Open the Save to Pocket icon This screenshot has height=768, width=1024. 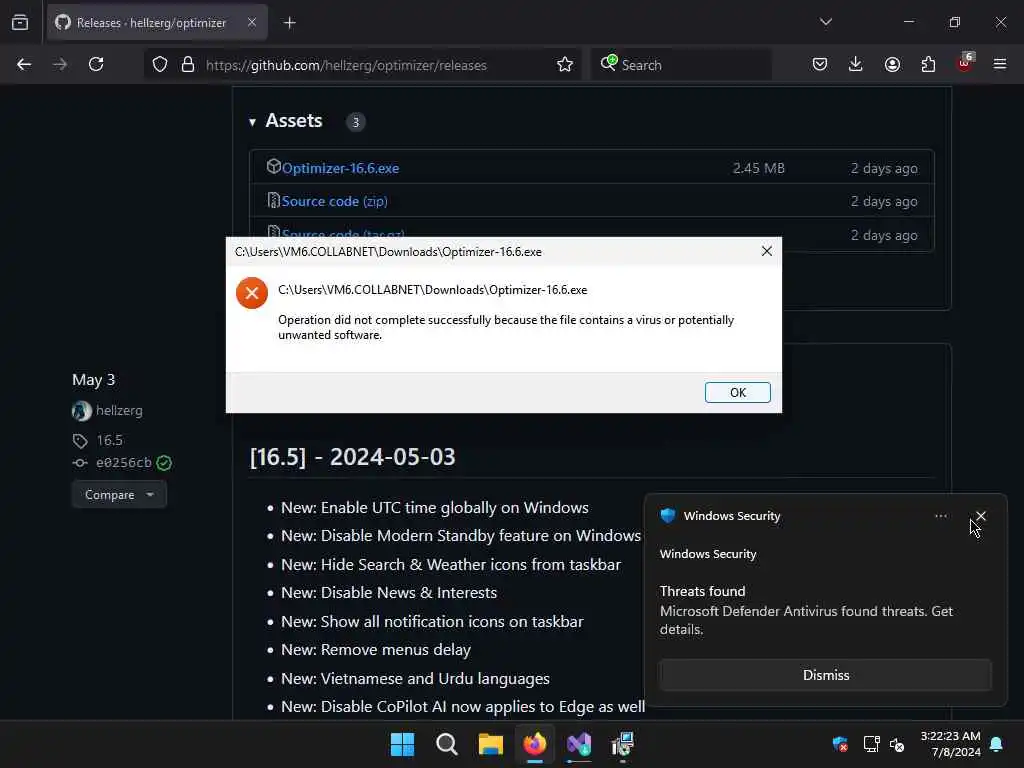click(x=820, y=65)
